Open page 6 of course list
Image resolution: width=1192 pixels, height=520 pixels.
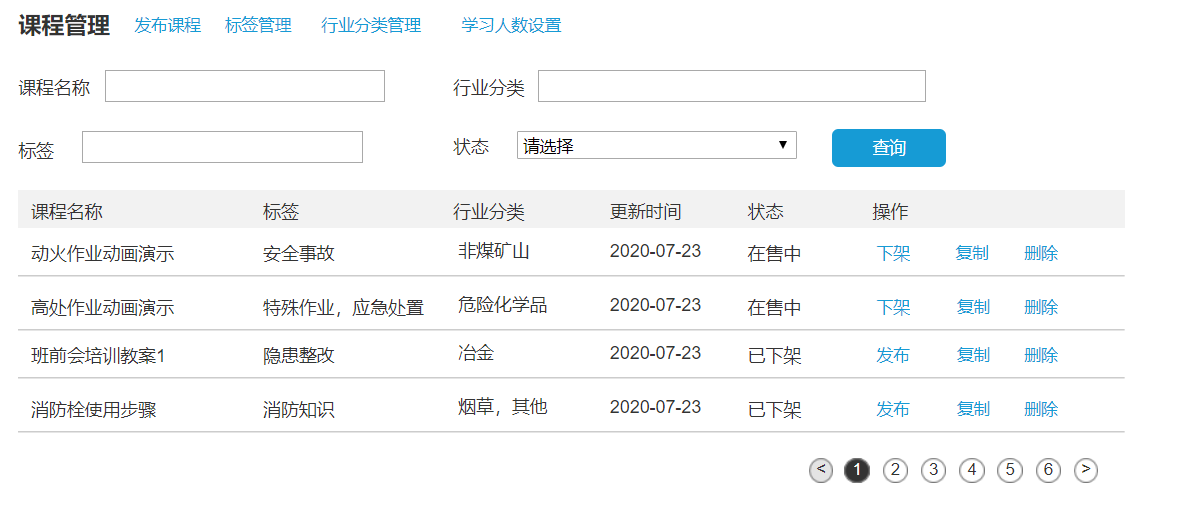coord(1048,470)
